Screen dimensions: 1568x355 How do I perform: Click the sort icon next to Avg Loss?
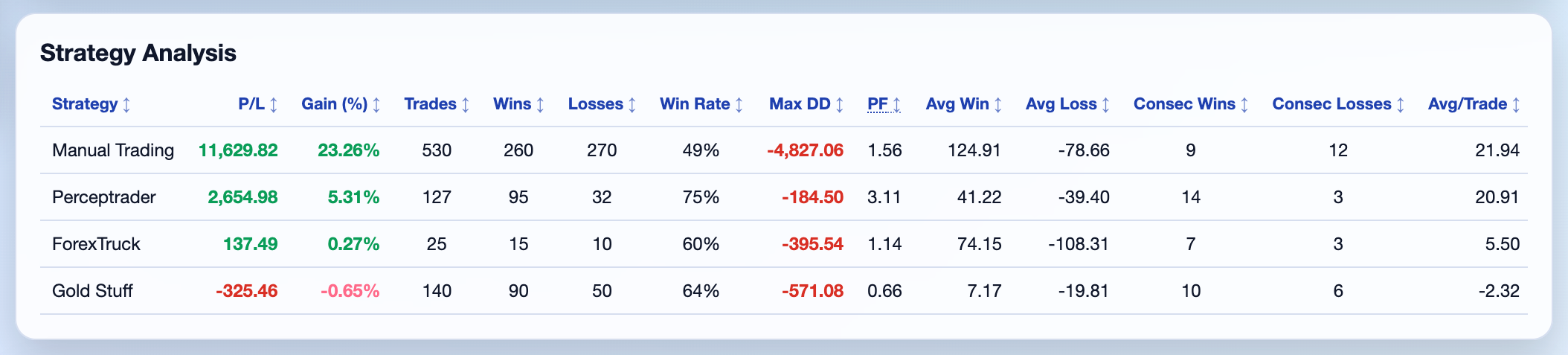(x=1106, y=105)
